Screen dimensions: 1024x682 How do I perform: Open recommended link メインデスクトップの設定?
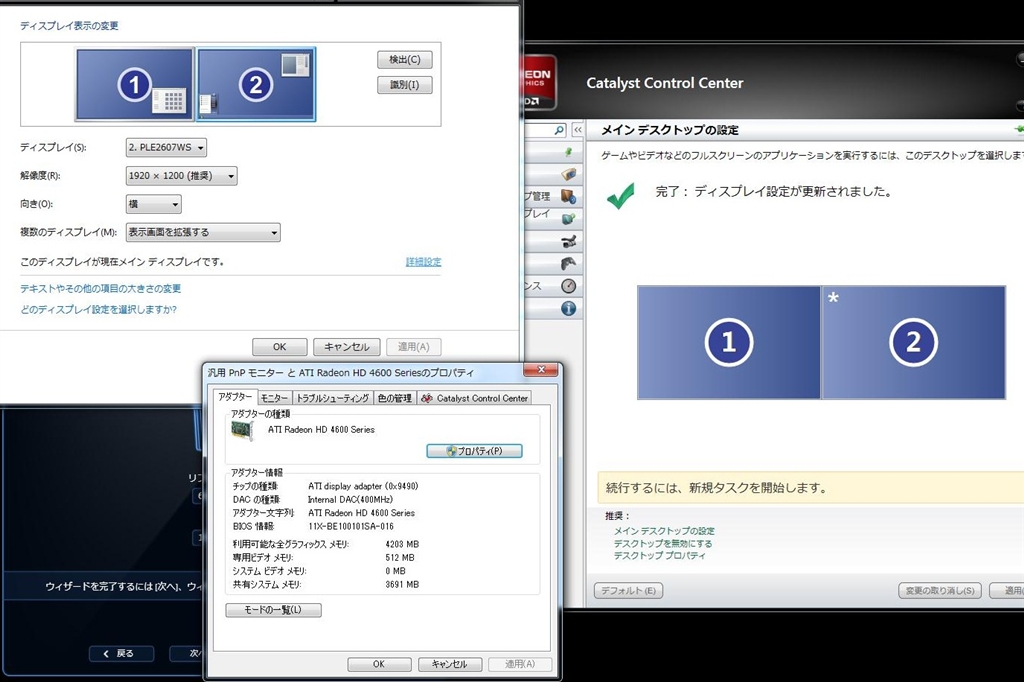tap(664, 531)
